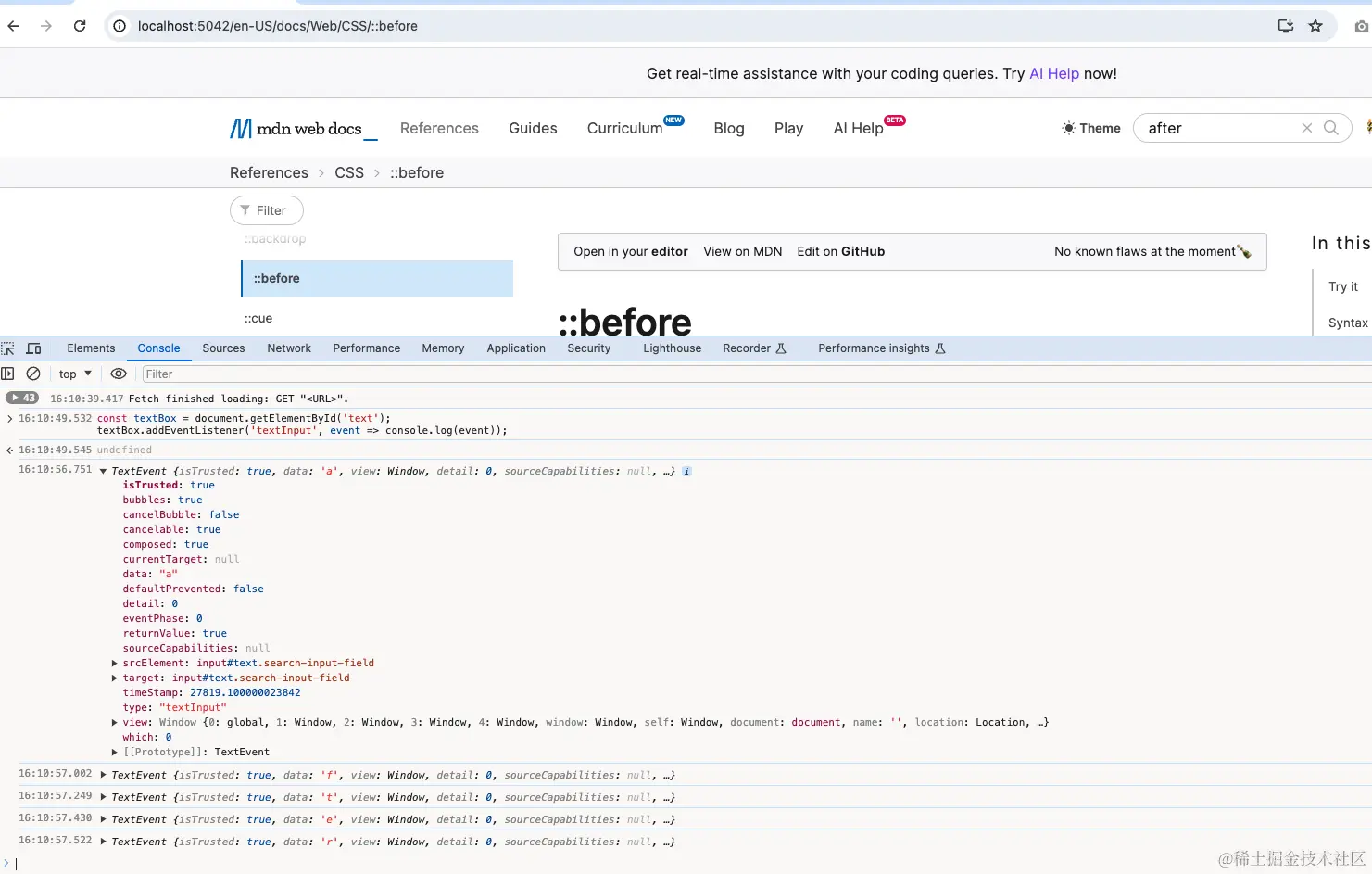Open the Sources tab
1372x874 pixels.
pos(223,348)
